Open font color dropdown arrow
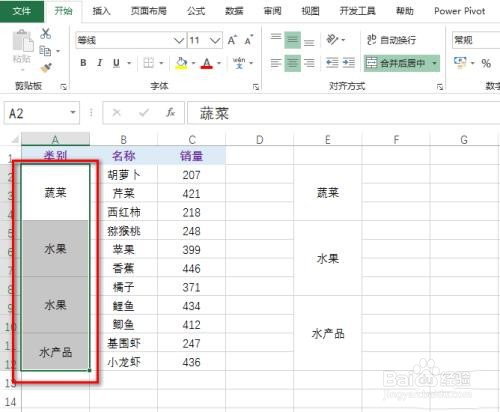The height and width of the screenshot is (412, 500). point(219,63)
